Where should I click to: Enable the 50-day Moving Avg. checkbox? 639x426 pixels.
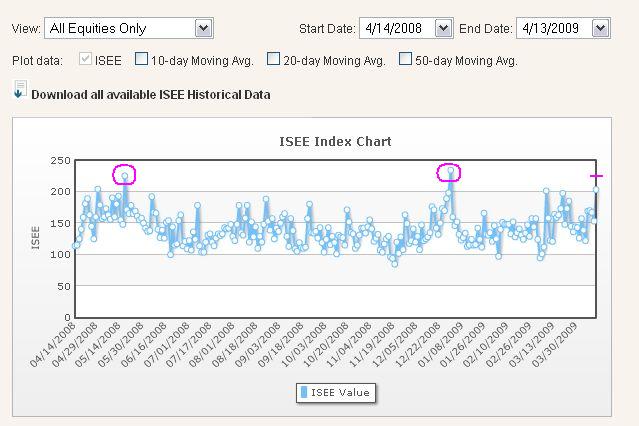[x=405, y=60]
